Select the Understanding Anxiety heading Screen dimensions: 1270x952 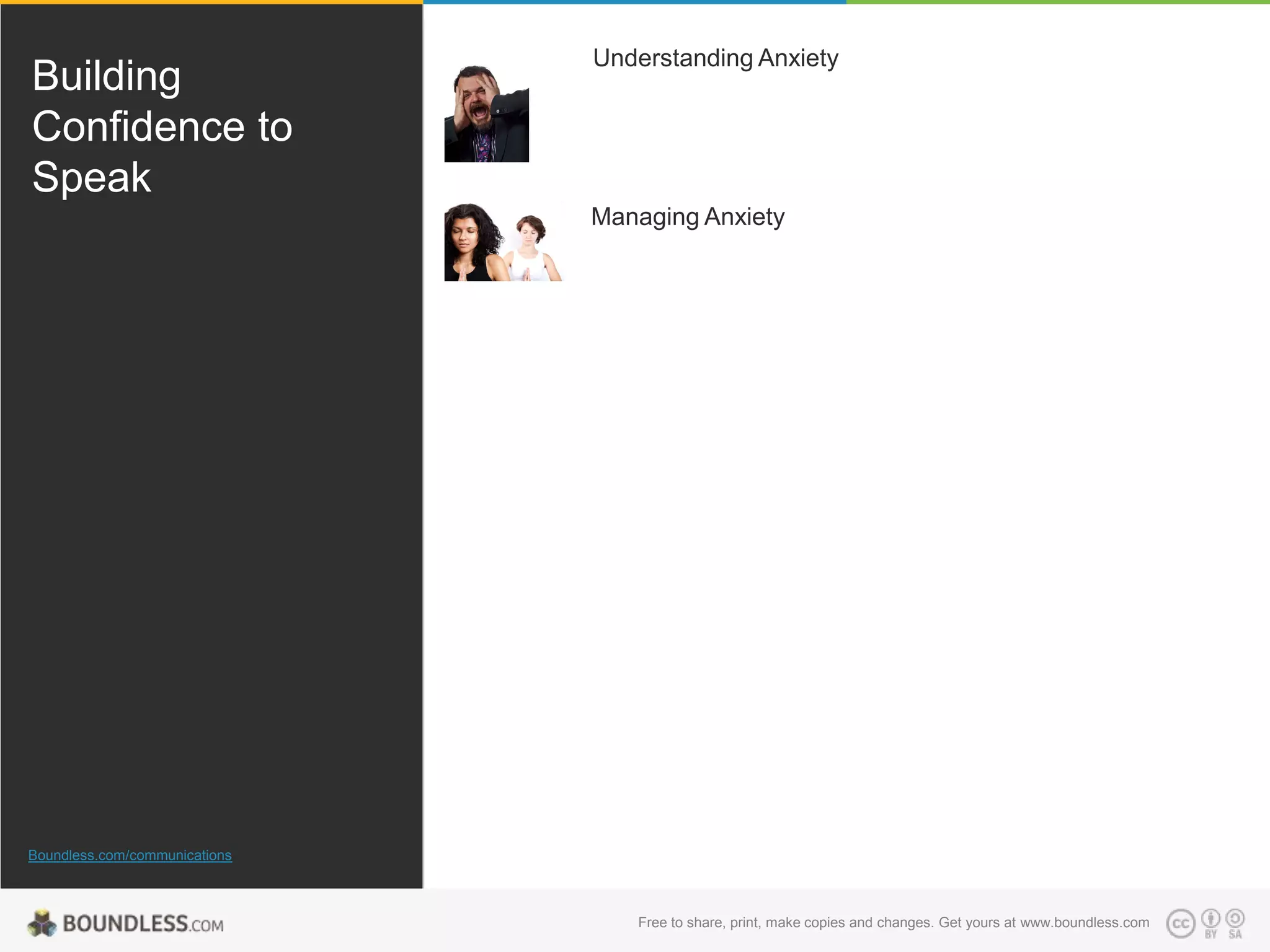click(715, 58)
